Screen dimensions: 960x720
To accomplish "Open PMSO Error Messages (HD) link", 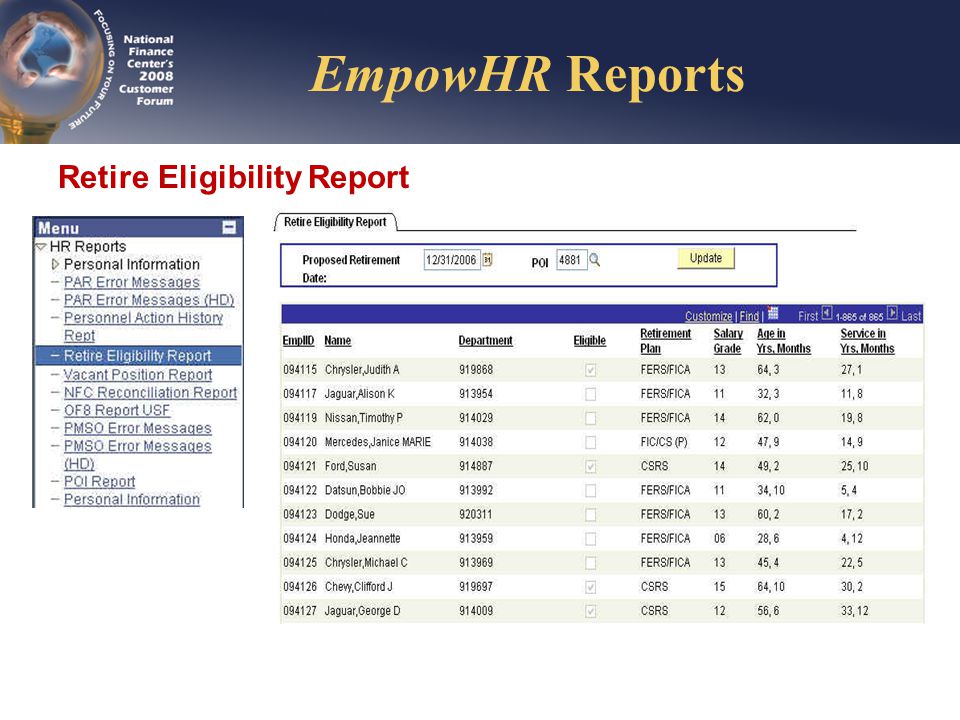I will (x=138, y=455).
